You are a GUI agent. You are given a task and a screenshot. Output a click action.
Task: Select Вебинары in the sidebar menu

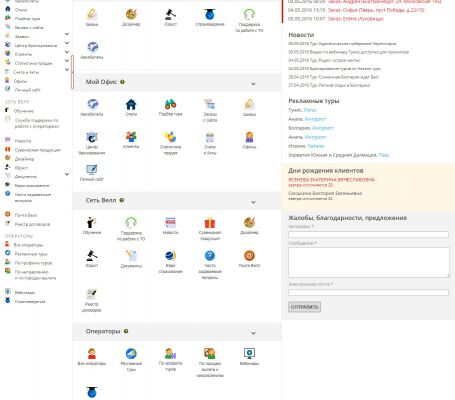pos(25,292)
